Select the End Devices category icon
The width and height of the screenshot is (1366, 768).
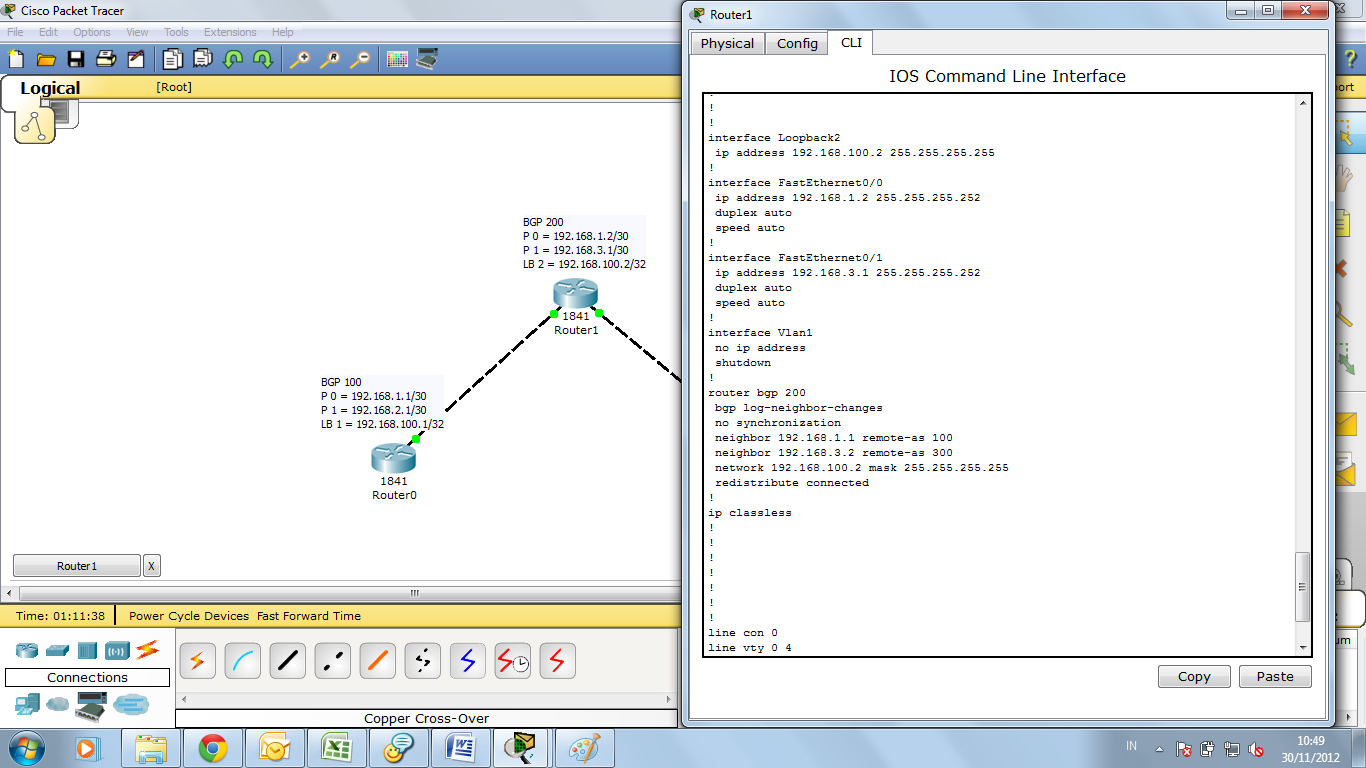coord(27,704)
